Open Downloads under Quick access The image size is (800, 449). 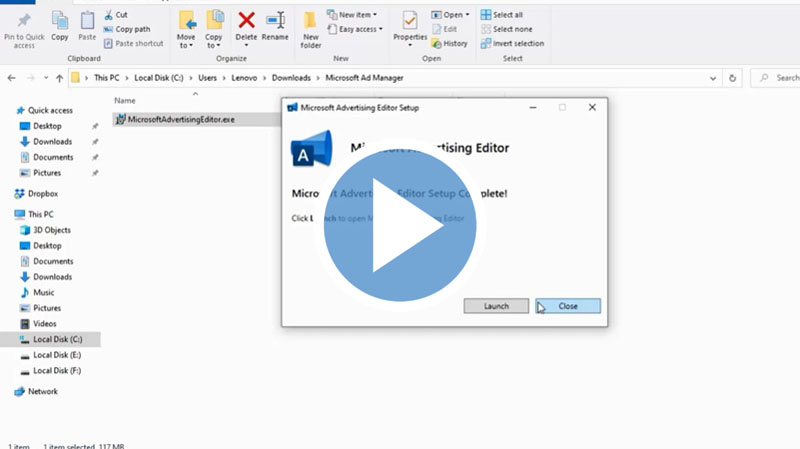(x=46, y=141)
